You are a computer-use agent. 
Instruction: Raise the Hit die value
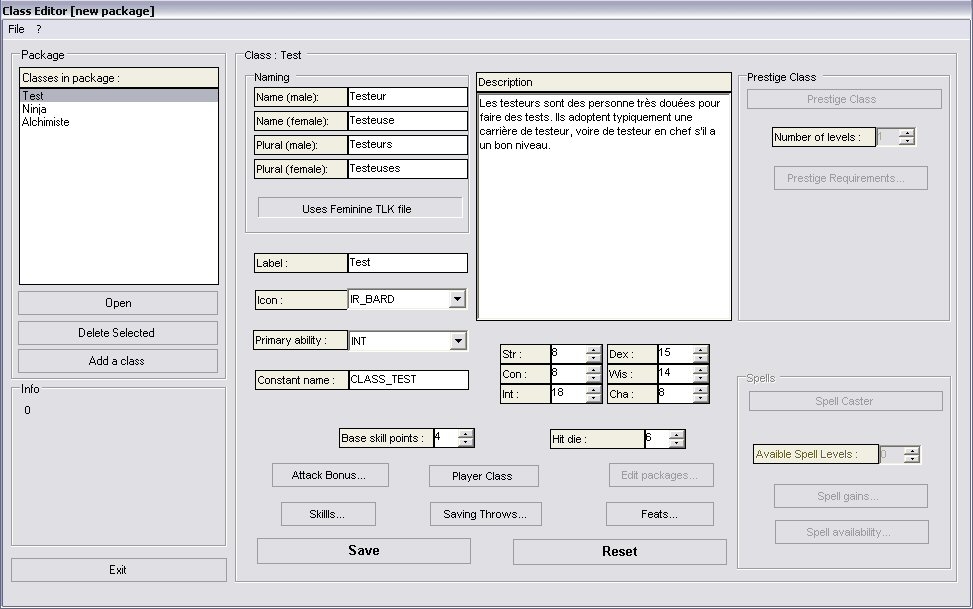677,434
